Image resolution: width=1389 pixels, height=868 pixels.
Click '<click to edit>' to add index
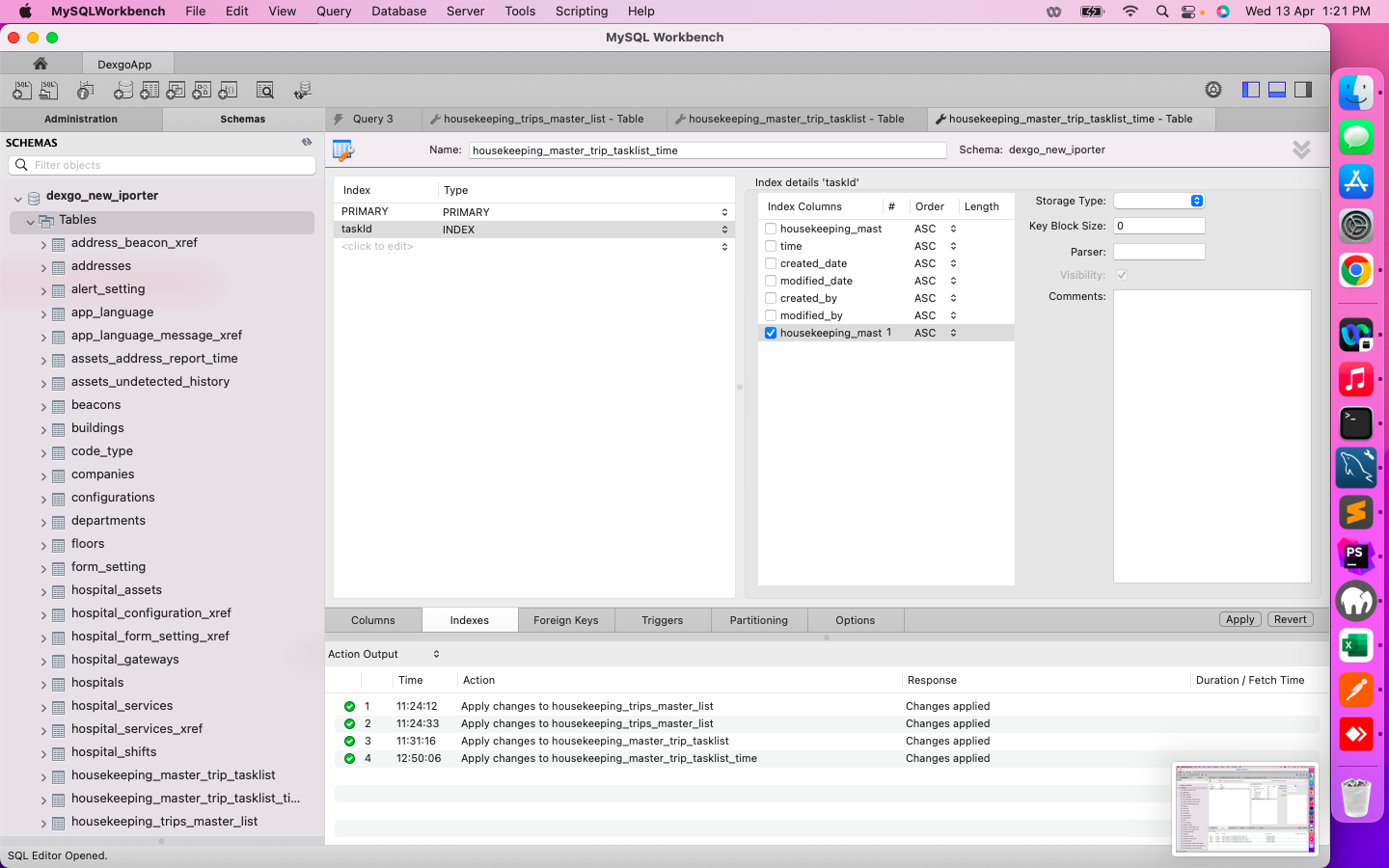click(x=377, y=247)
